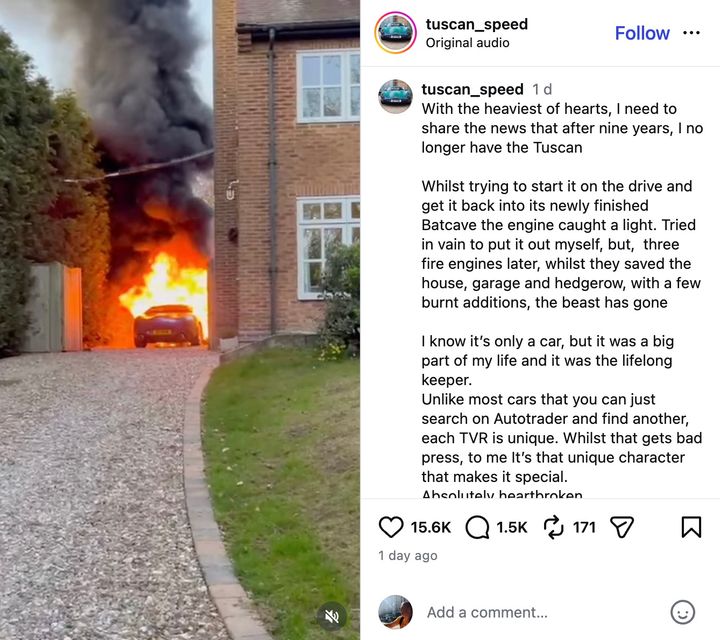Like the post with heart icon
This screenshot has width=720, height=640.
(391, 527)
